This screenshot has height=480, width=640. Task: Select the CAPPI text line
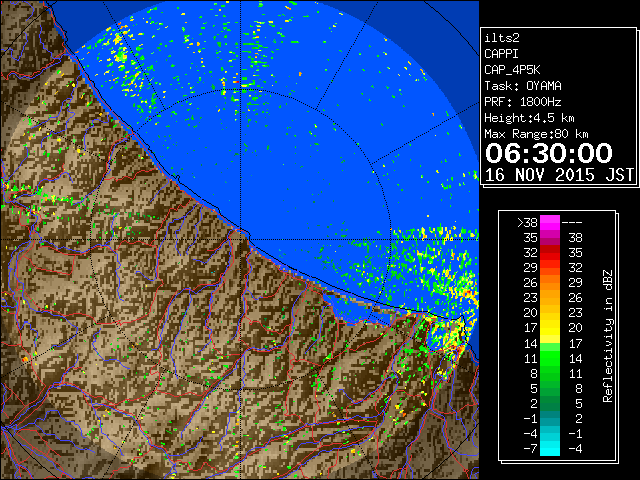click(501, 54)
